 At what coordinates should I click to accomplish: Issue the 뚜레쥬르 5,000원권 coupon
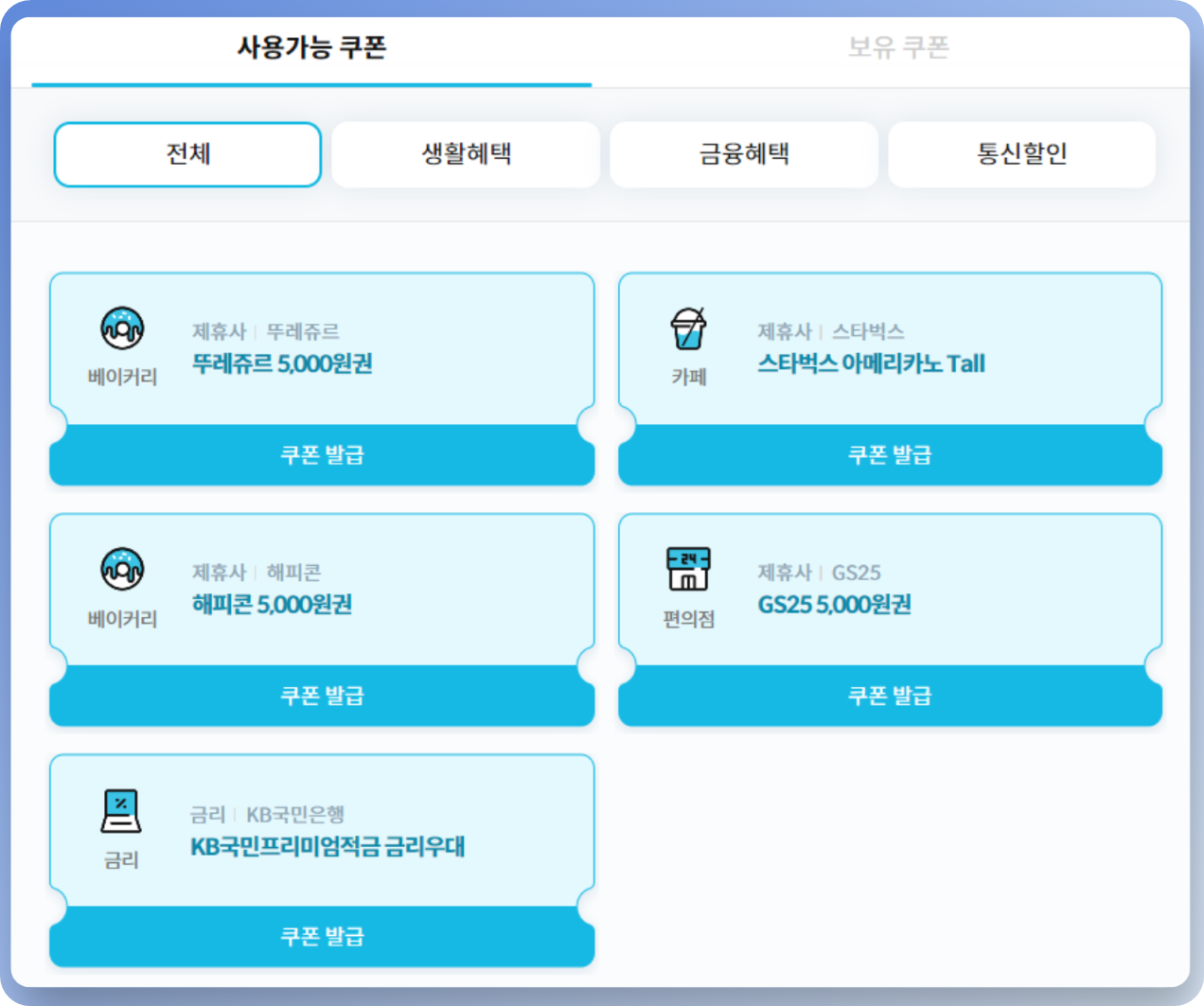tap(322, 455)
